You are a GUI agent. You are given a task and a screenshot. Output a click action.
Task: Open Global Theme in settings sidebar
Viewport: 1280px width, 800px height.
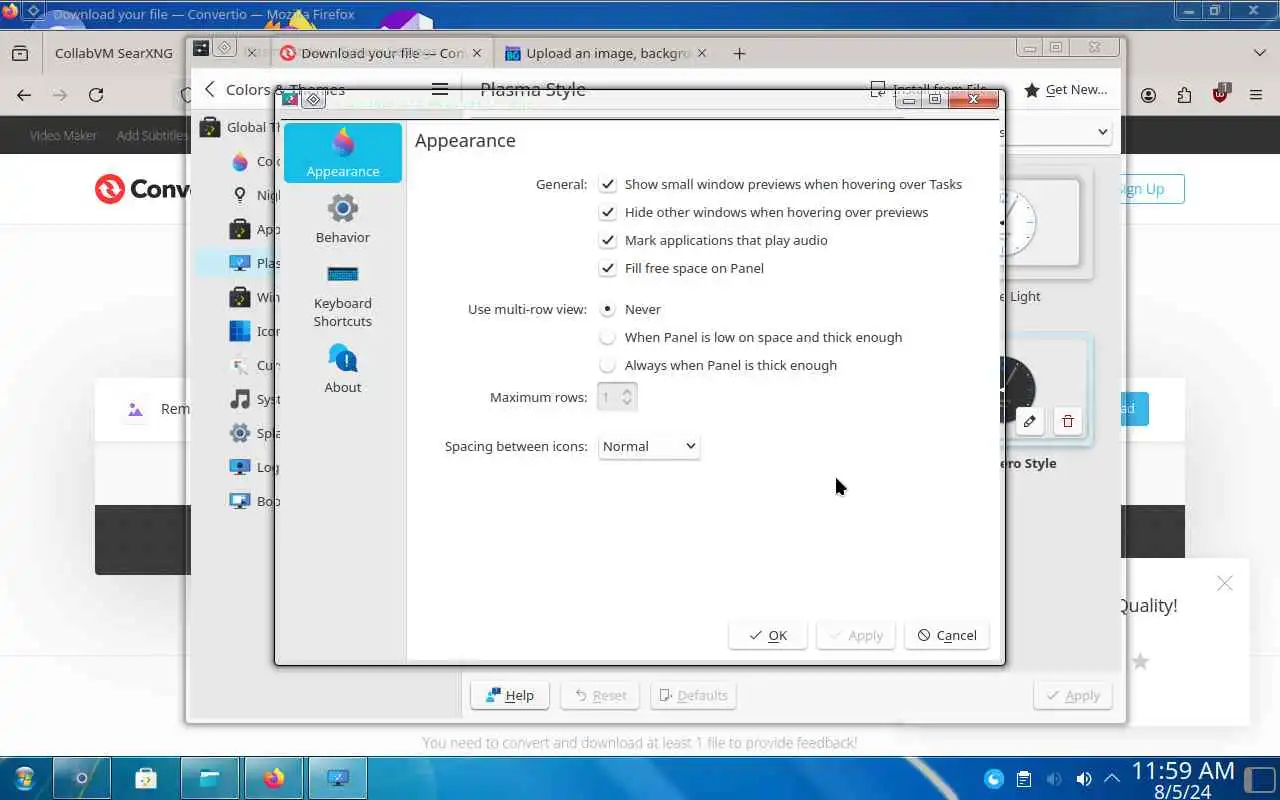tap(240, 127)
